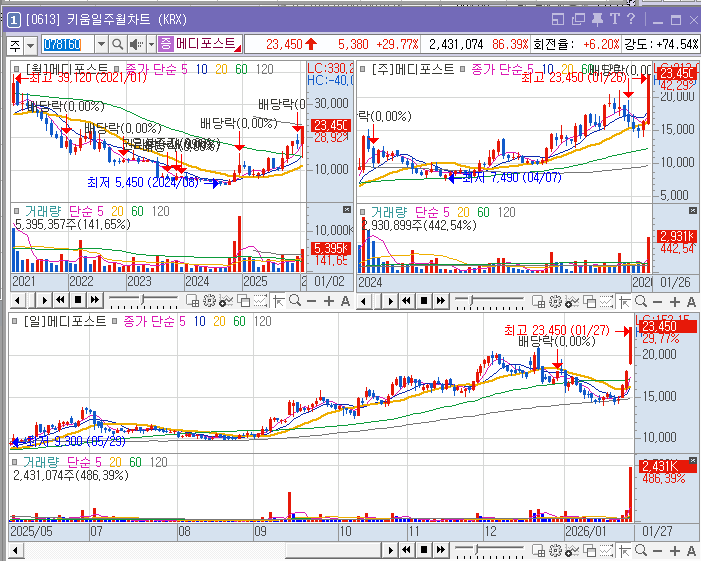The width and height of the screenshot is (701, 561).
Task: Click daily chart magnifier zoom icon
Action: point(641,550)
